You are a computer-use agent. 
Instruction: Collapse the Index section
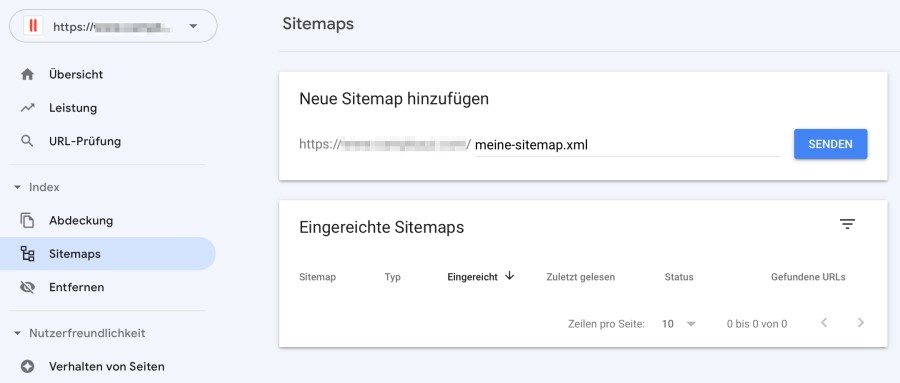click(x=18, y=188)
